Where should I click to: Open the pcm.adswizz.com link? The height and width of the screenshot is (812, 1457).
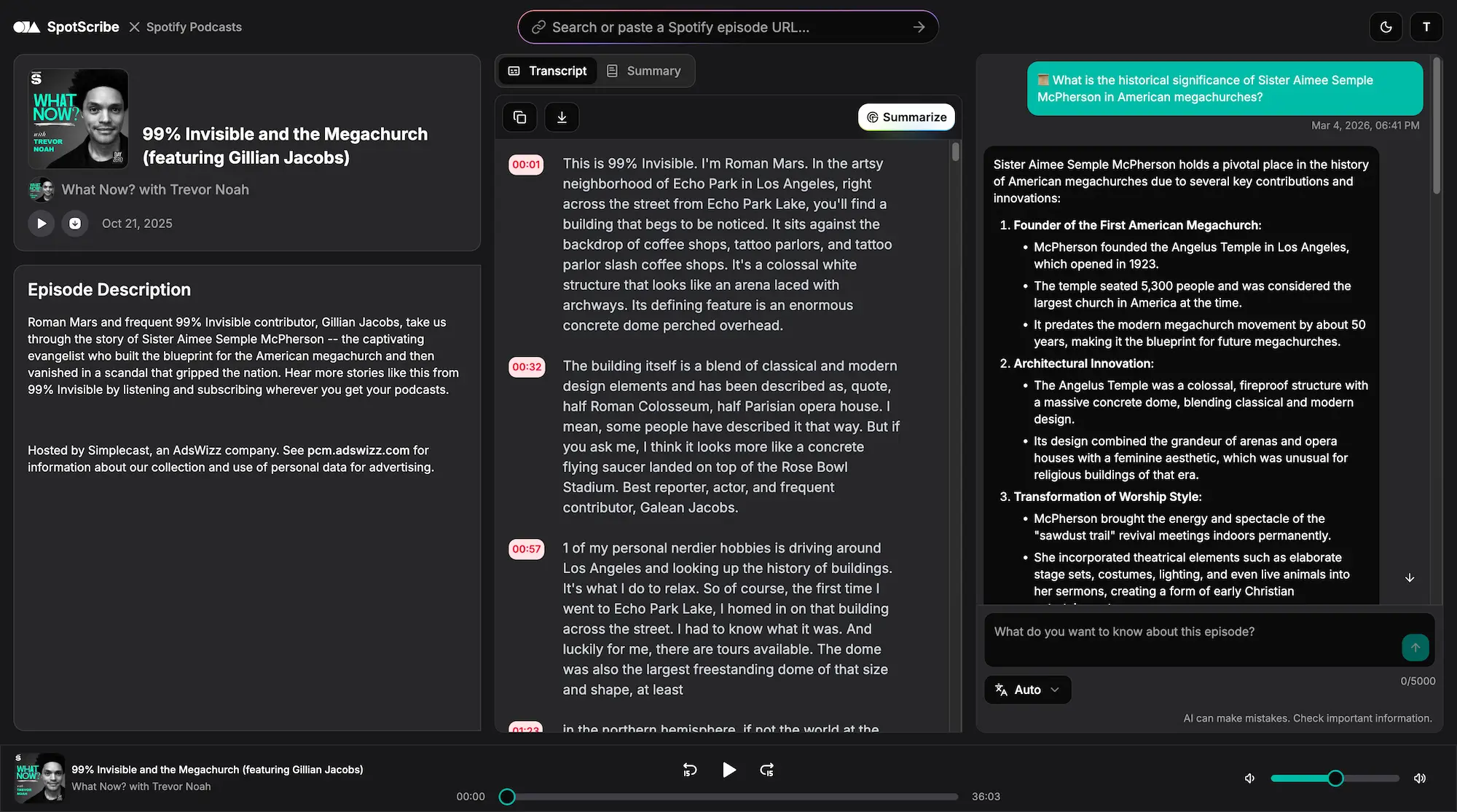click(358, 450)
